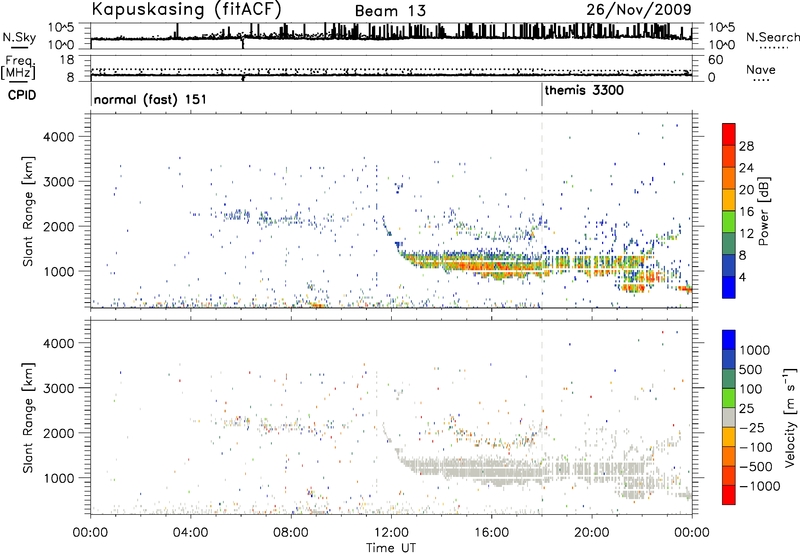
Task: Click the "60" Nave axis tick
Action: click(x=715, y=60)
